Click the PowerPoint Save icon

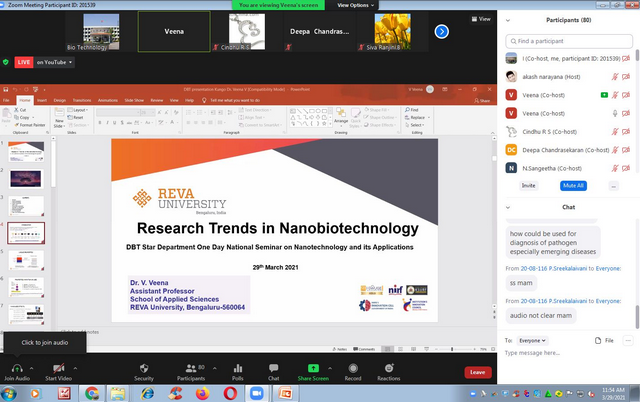point(6,89)
